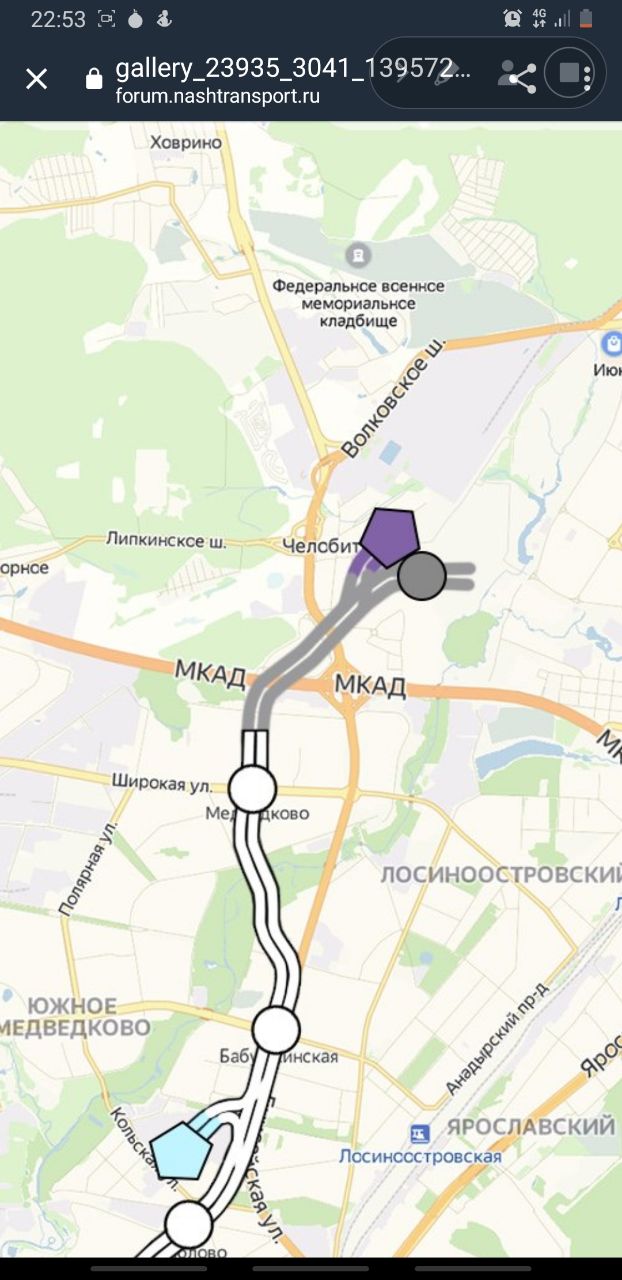Screen dimensions: 622x1280
Task: Tap the light blue pentagon depot marker
Action: tap(182, 1150)
